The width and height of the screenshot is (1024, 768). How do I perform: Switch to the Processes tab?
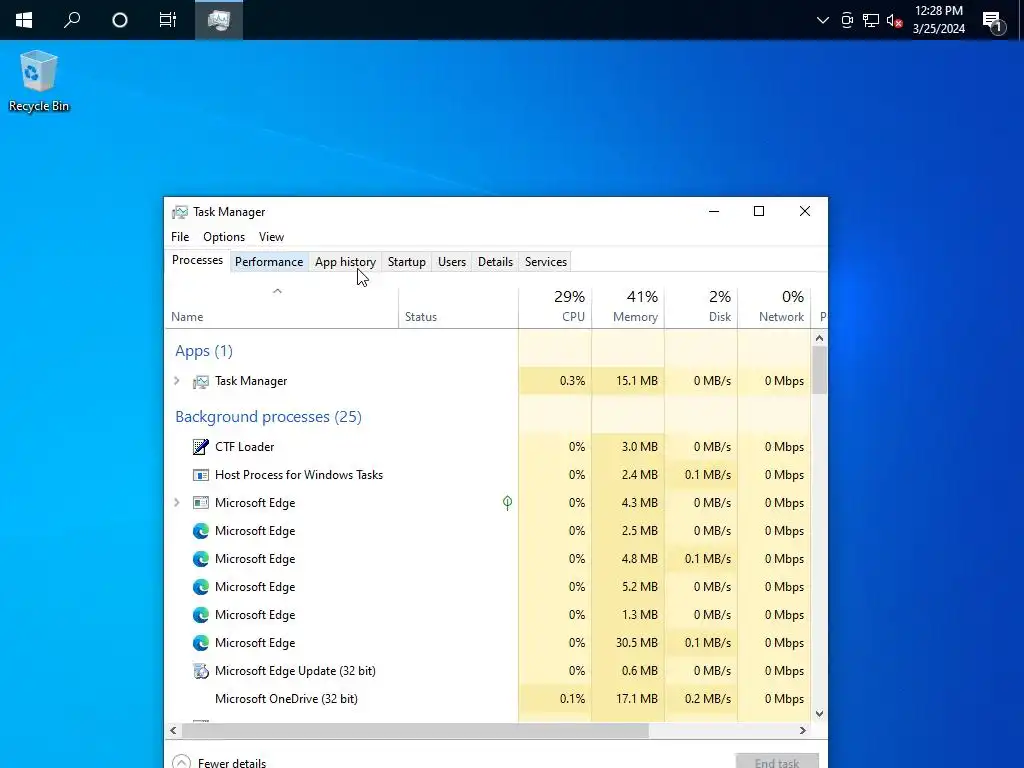[197, 260]
